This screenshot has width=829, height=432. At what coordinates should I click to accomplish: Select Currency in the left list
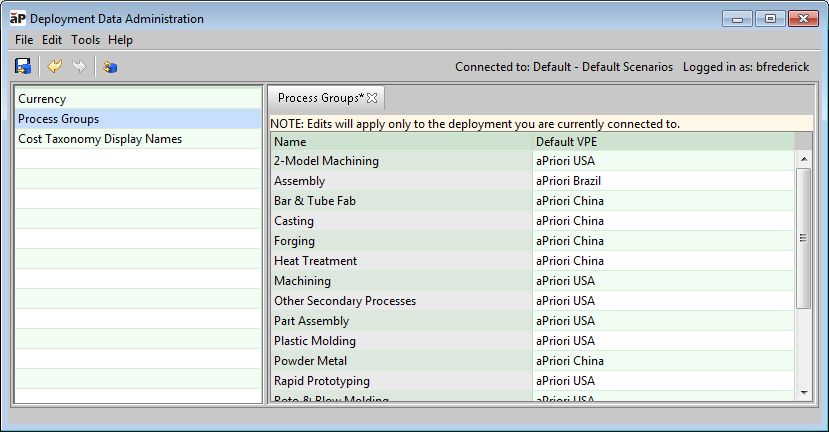click(x=42, y=99)
